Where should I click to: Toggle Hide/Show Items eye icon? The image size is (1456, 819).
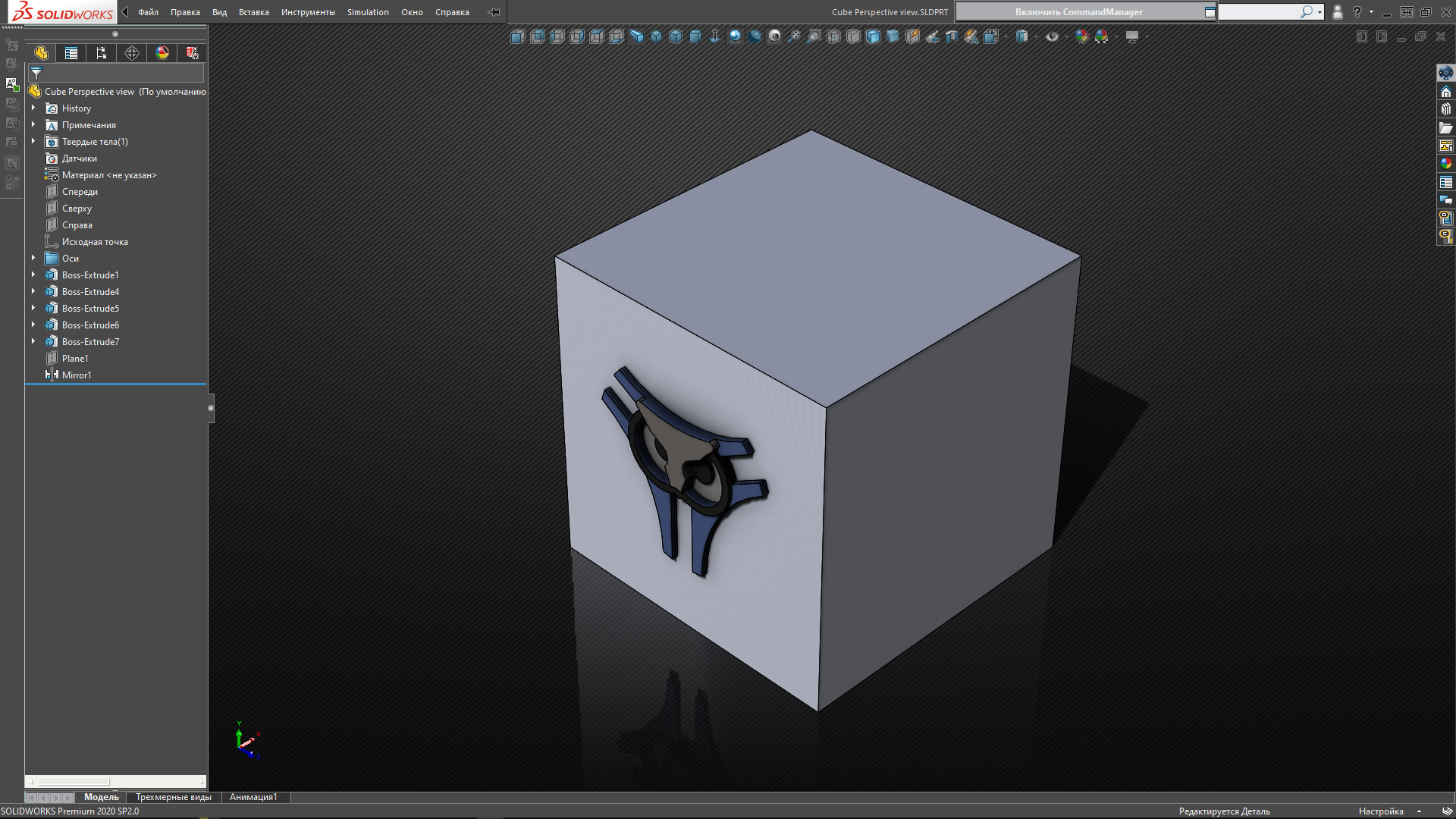click(1052, 36)
